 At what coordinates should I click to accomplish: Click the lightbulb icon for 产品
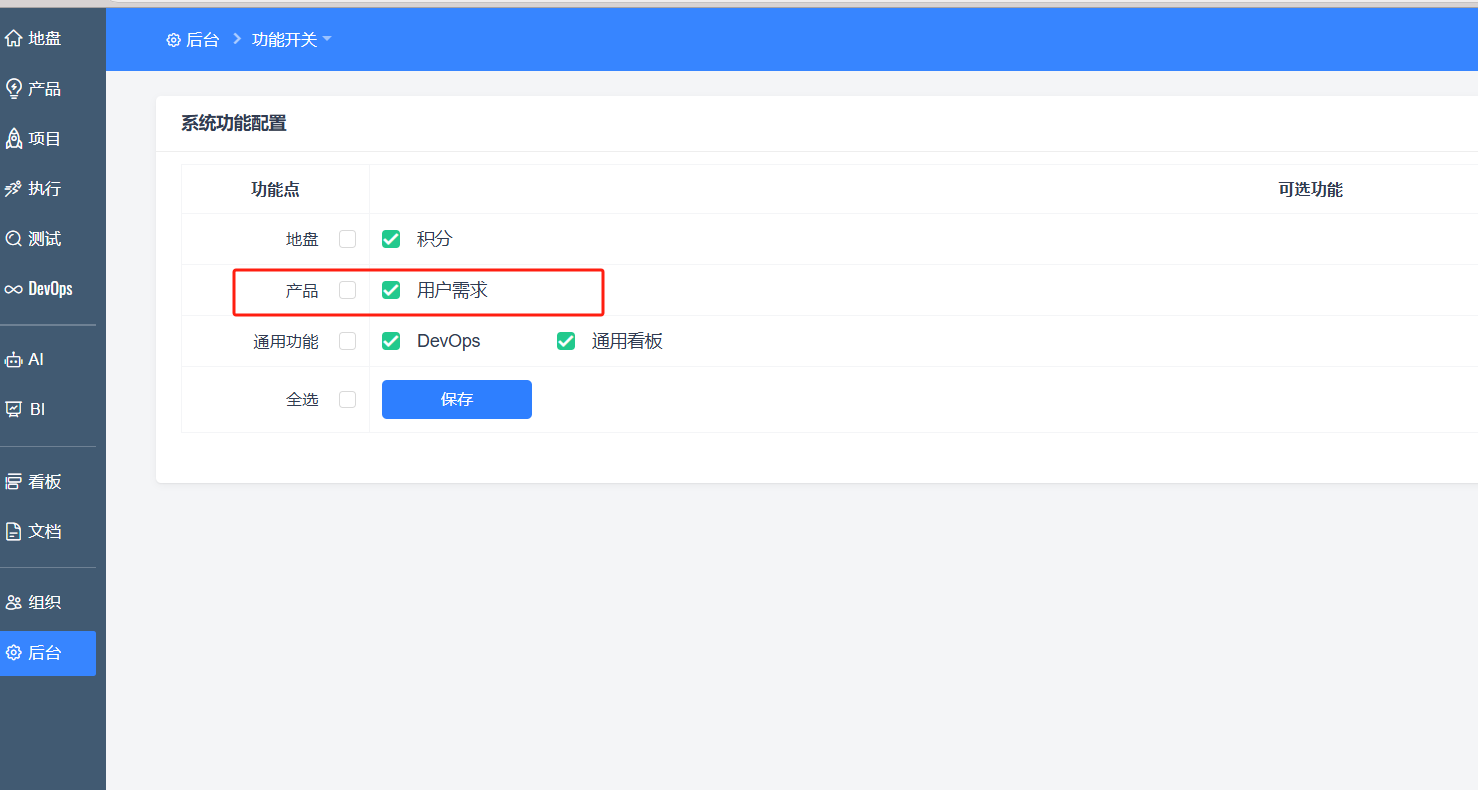tap(13, 89)
